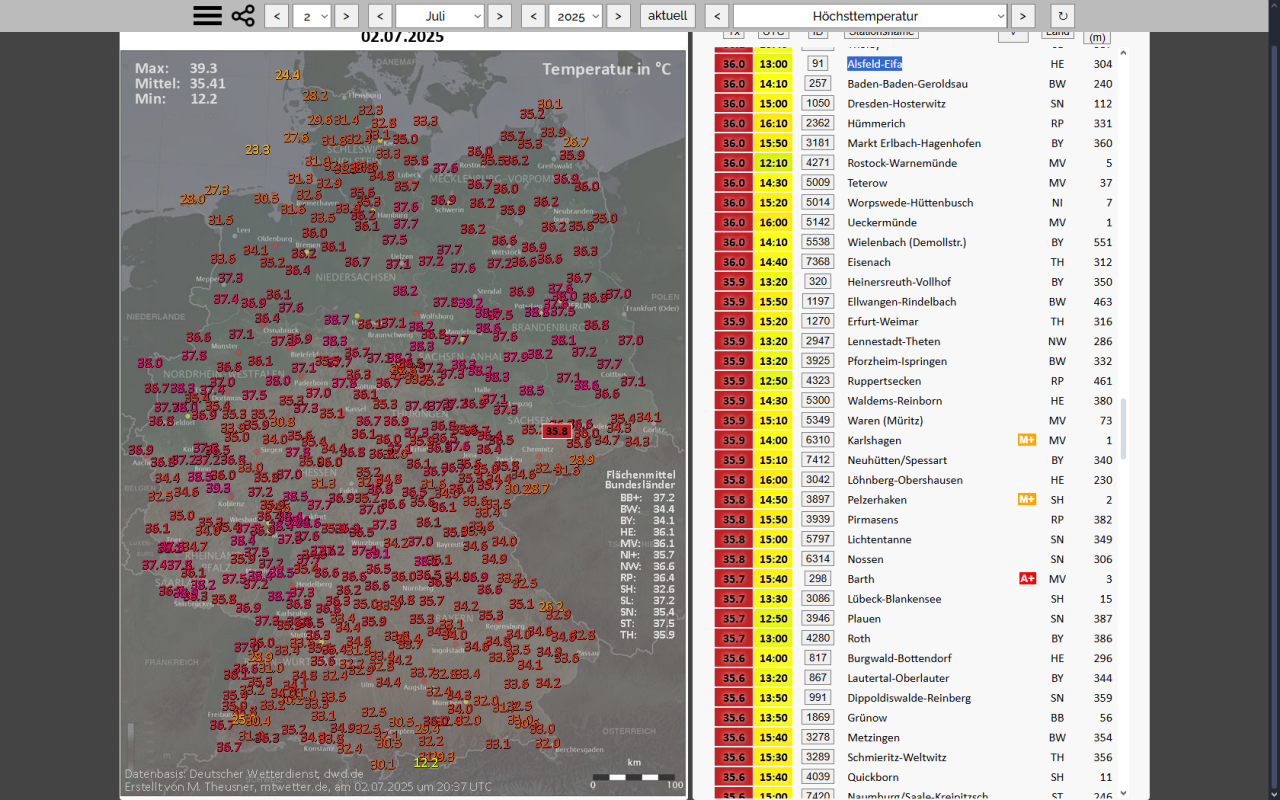1280x800 pixels.
Task: Click station ID 6310 button for Karlshagen
Action: point(818,440)
